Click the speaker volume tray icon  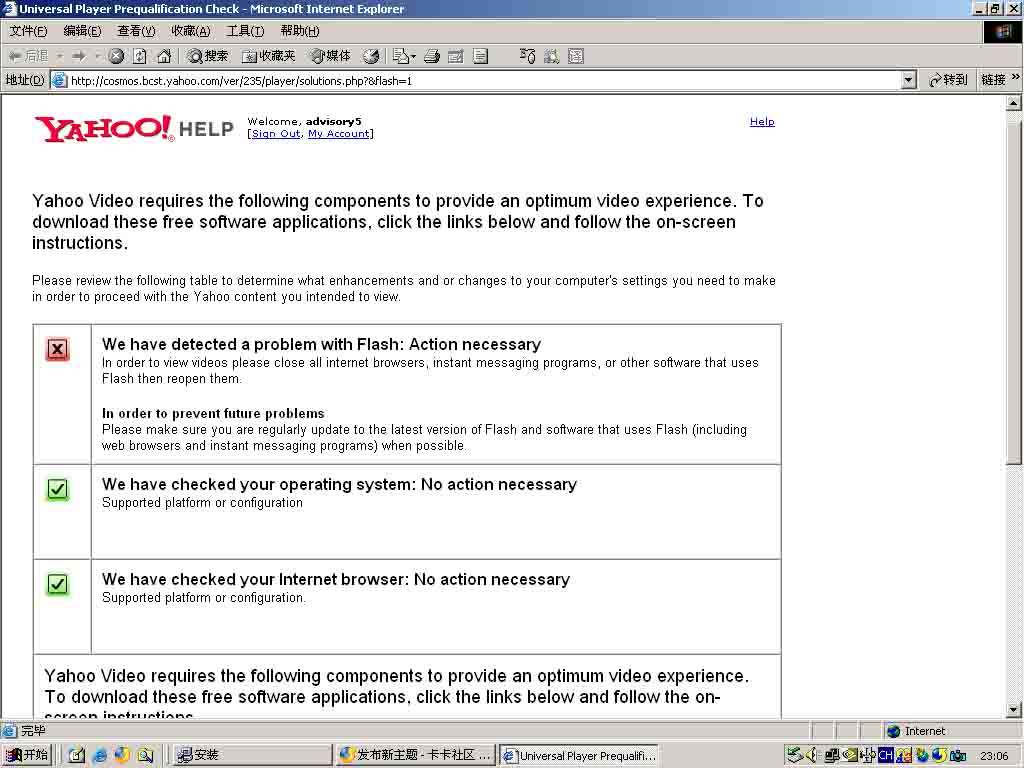(x=812, y=756)
